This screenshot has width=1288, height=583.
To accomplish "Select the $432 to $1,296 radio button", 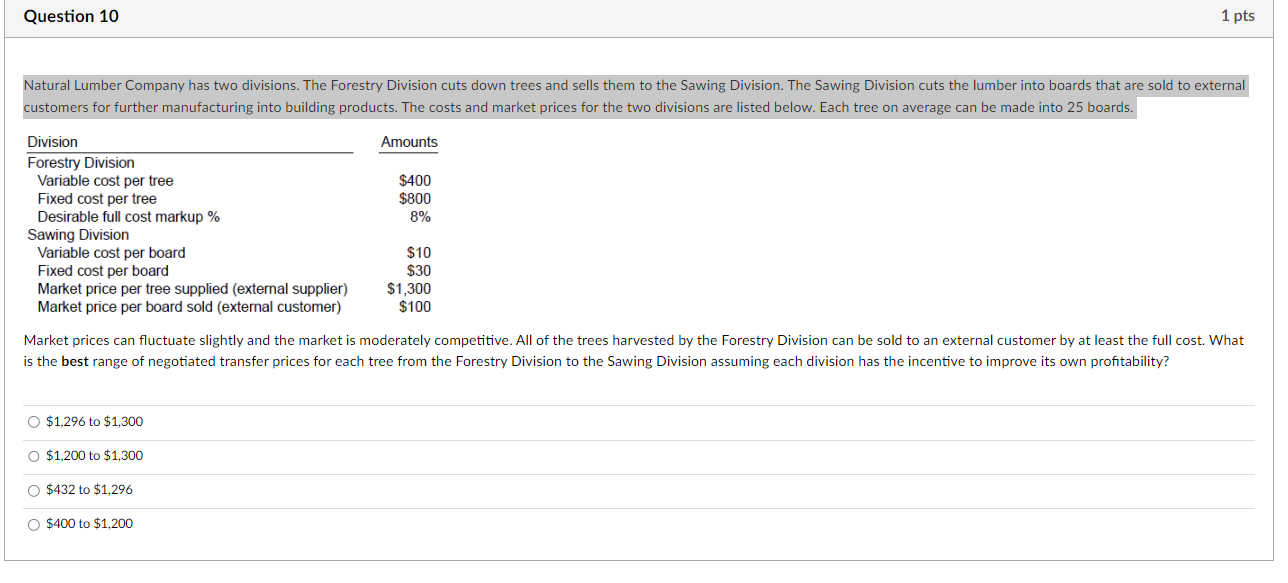I will coord(33,489).
